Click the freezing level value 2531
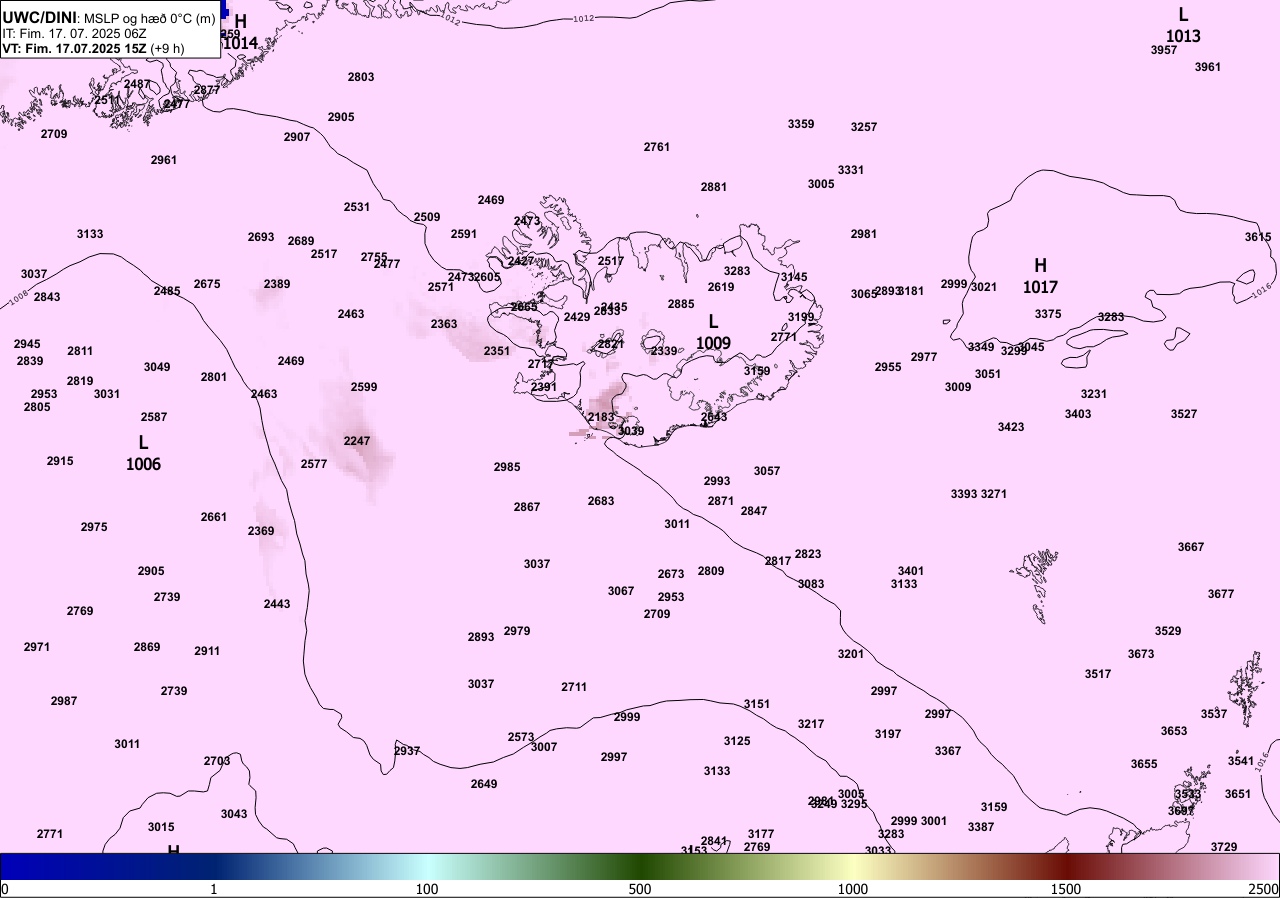 (357, 207)
